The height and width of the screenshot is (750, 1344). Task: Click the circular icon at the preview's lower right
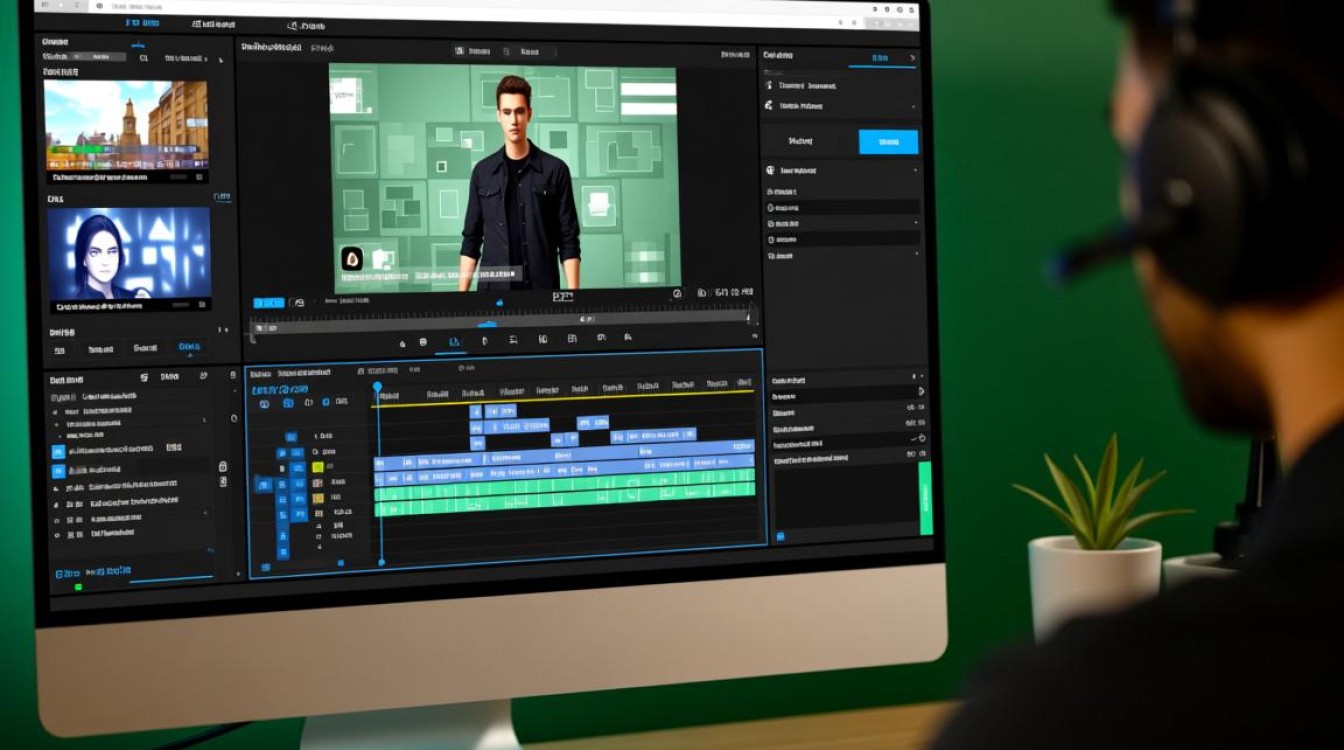[x=677, y=293]
